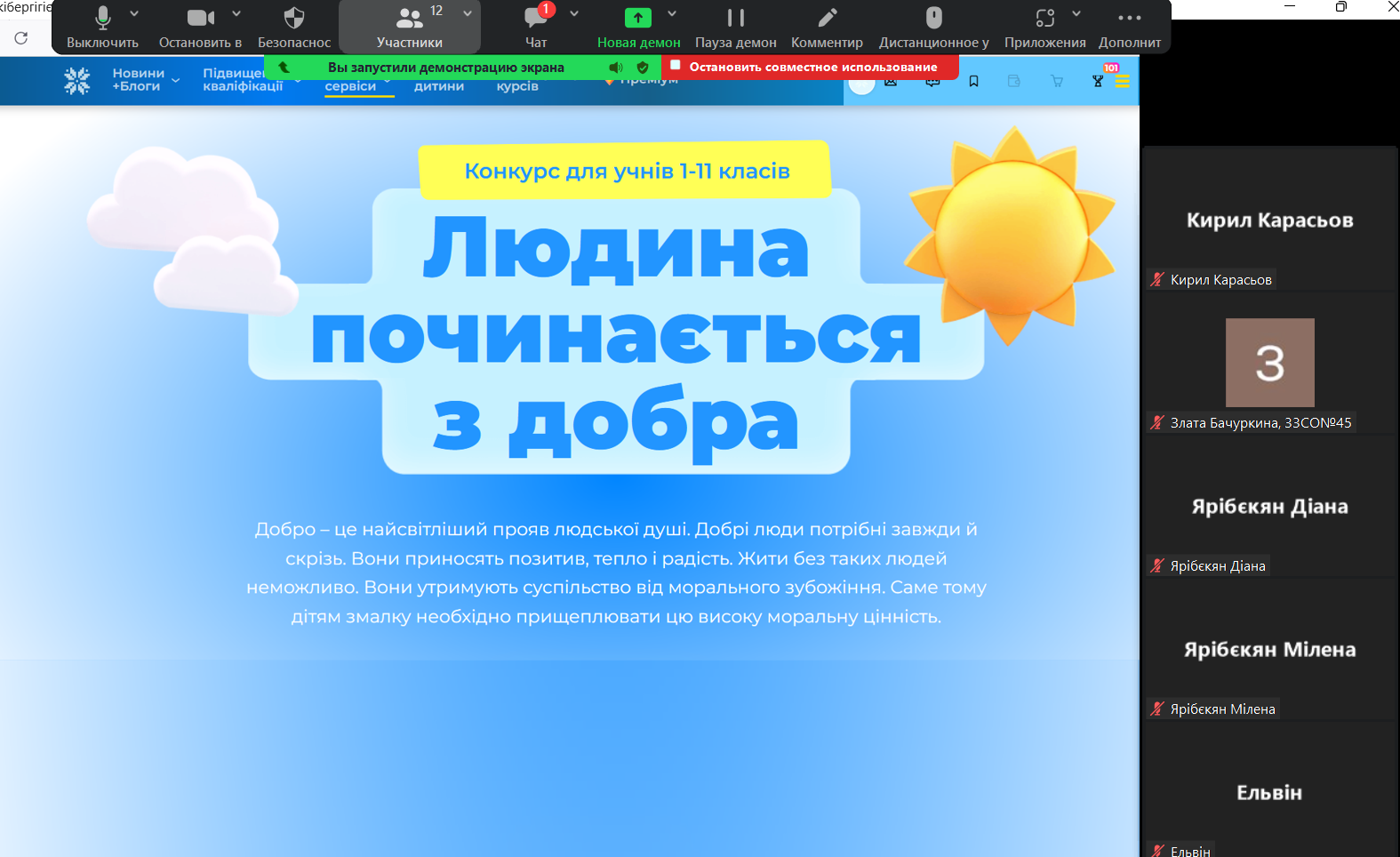The width and height of the screenshot is (1400, 857).
Task: Expand the chat options chevron
Action: point(574,13)
